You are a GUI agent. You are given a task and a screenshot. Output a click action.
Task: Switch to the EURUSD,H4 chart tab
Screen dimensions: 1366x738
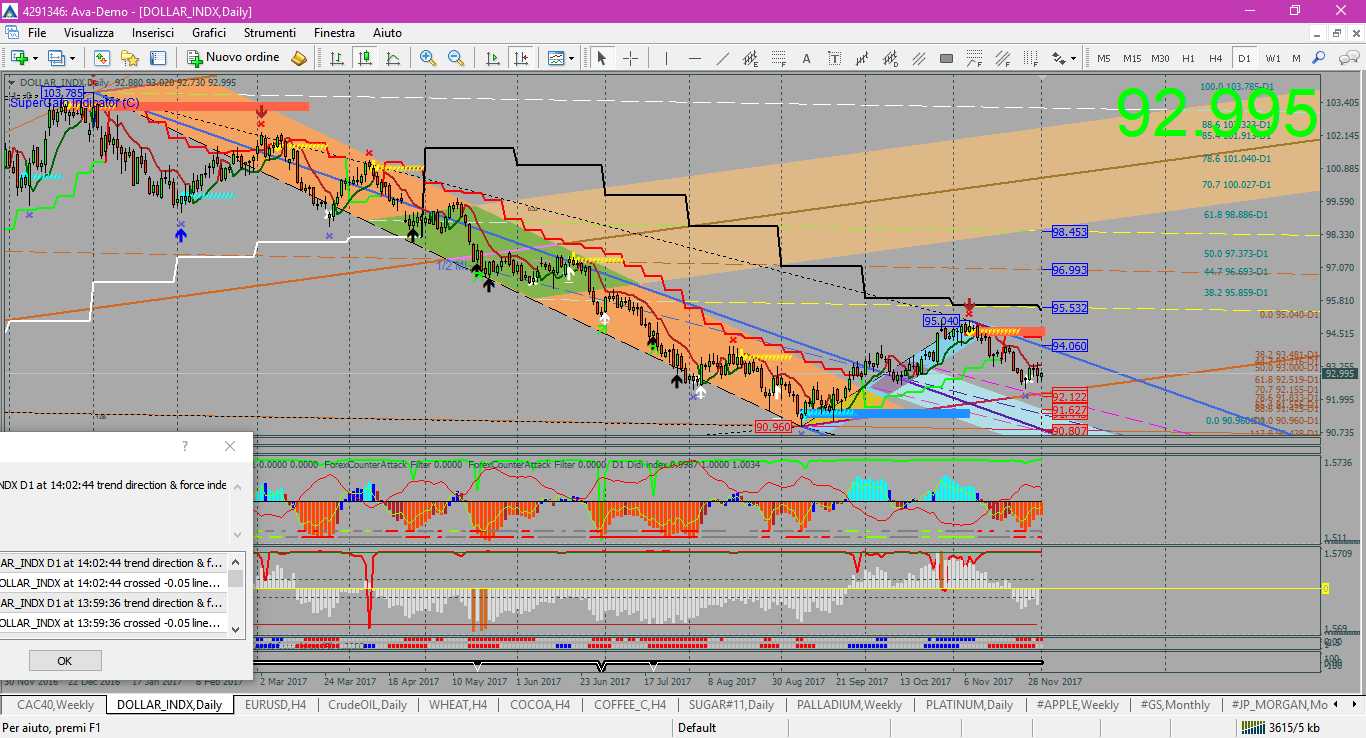tap(275, 705)
